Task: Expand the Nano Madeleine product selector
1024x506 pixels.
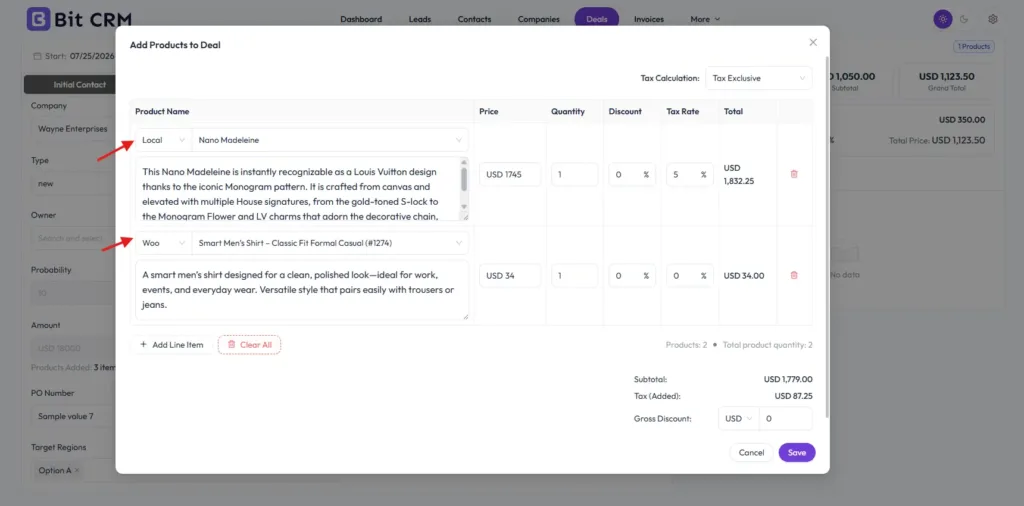Action: point(330,140)
